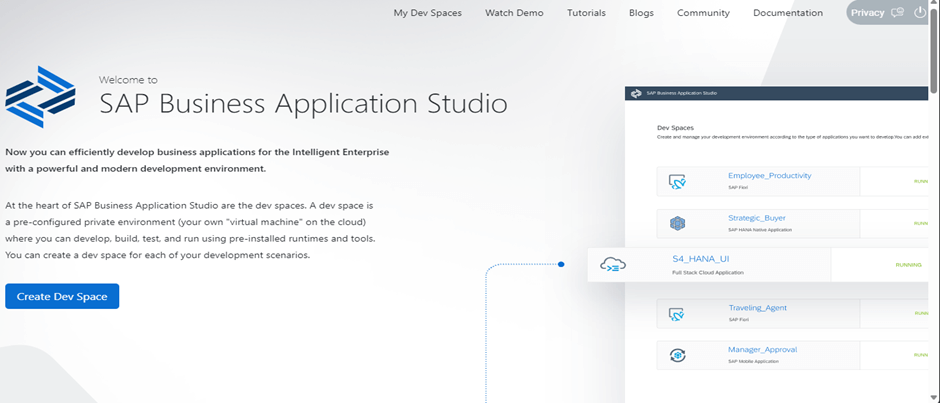Click the Traveling_Agent Fiori icon in preview
Screen dimensions: 940x403
(677, 314)
